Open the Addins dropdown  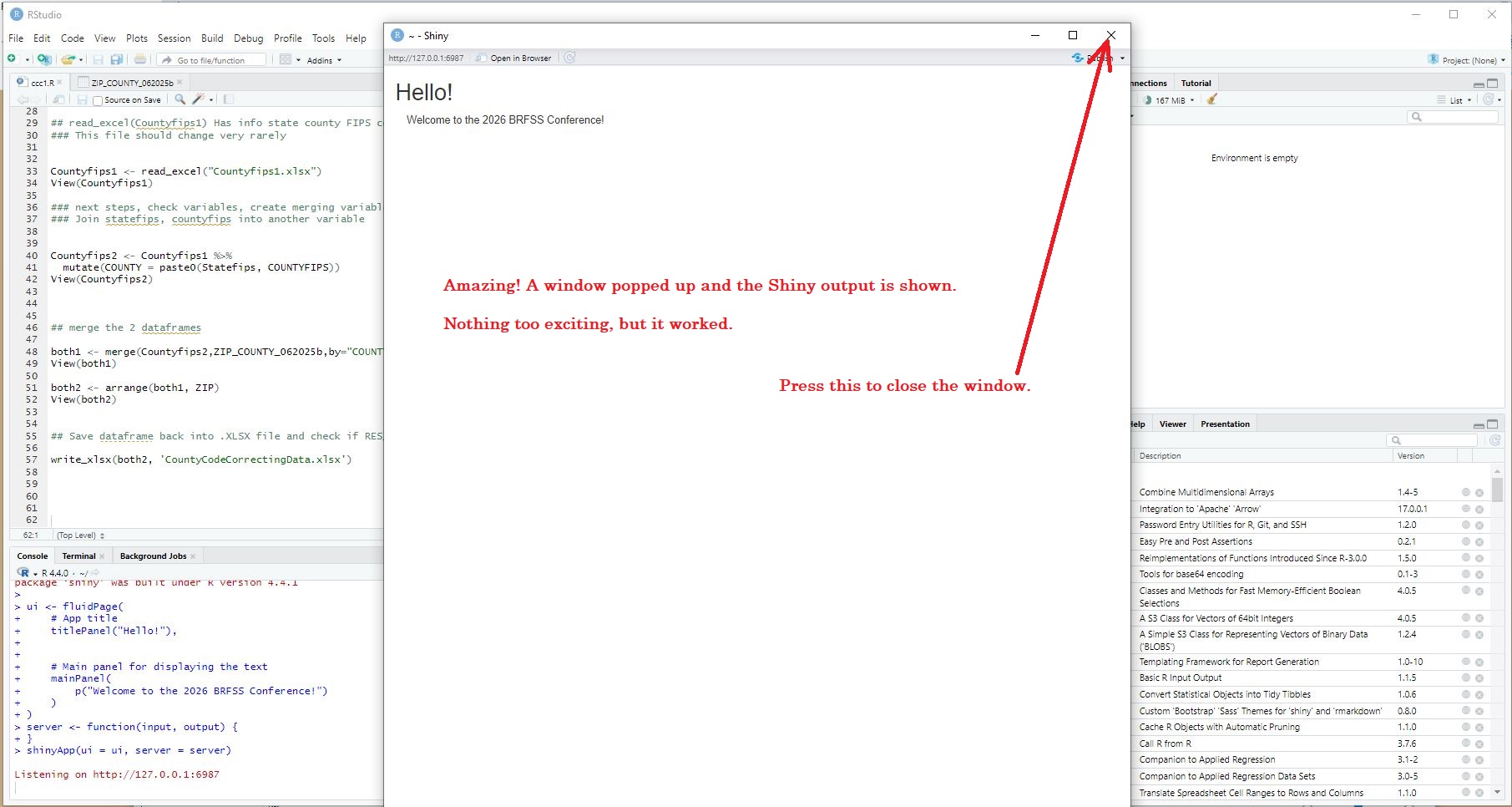[x=323, y=60]
